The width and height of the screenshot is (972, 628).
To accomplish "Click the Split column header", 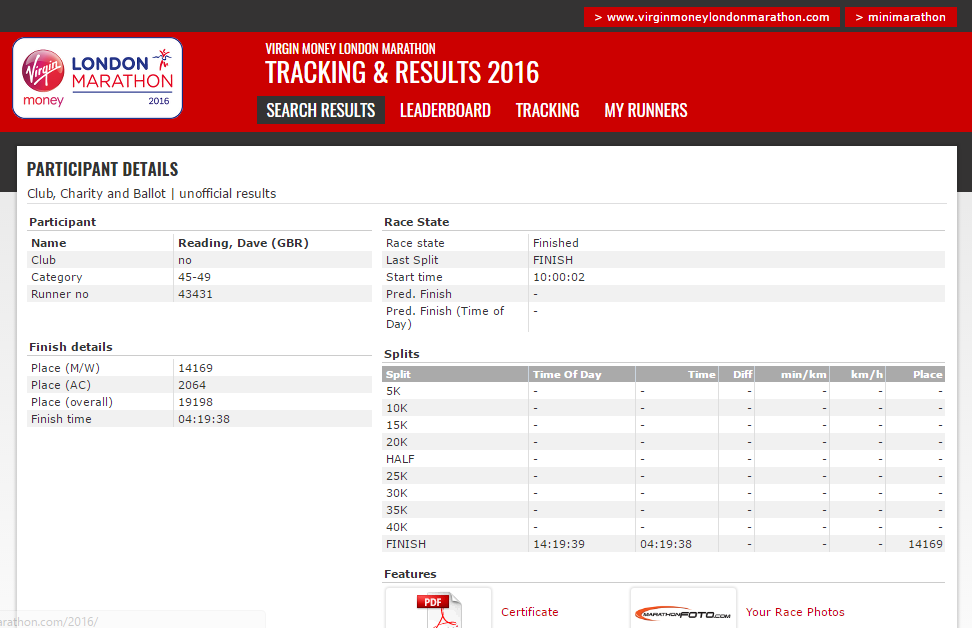I will coord(398,374).
